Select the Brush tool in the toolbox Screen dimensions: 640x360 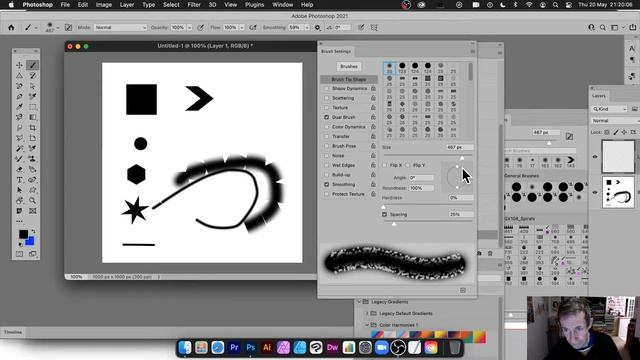pyautogui.click(x=33, y=65)
